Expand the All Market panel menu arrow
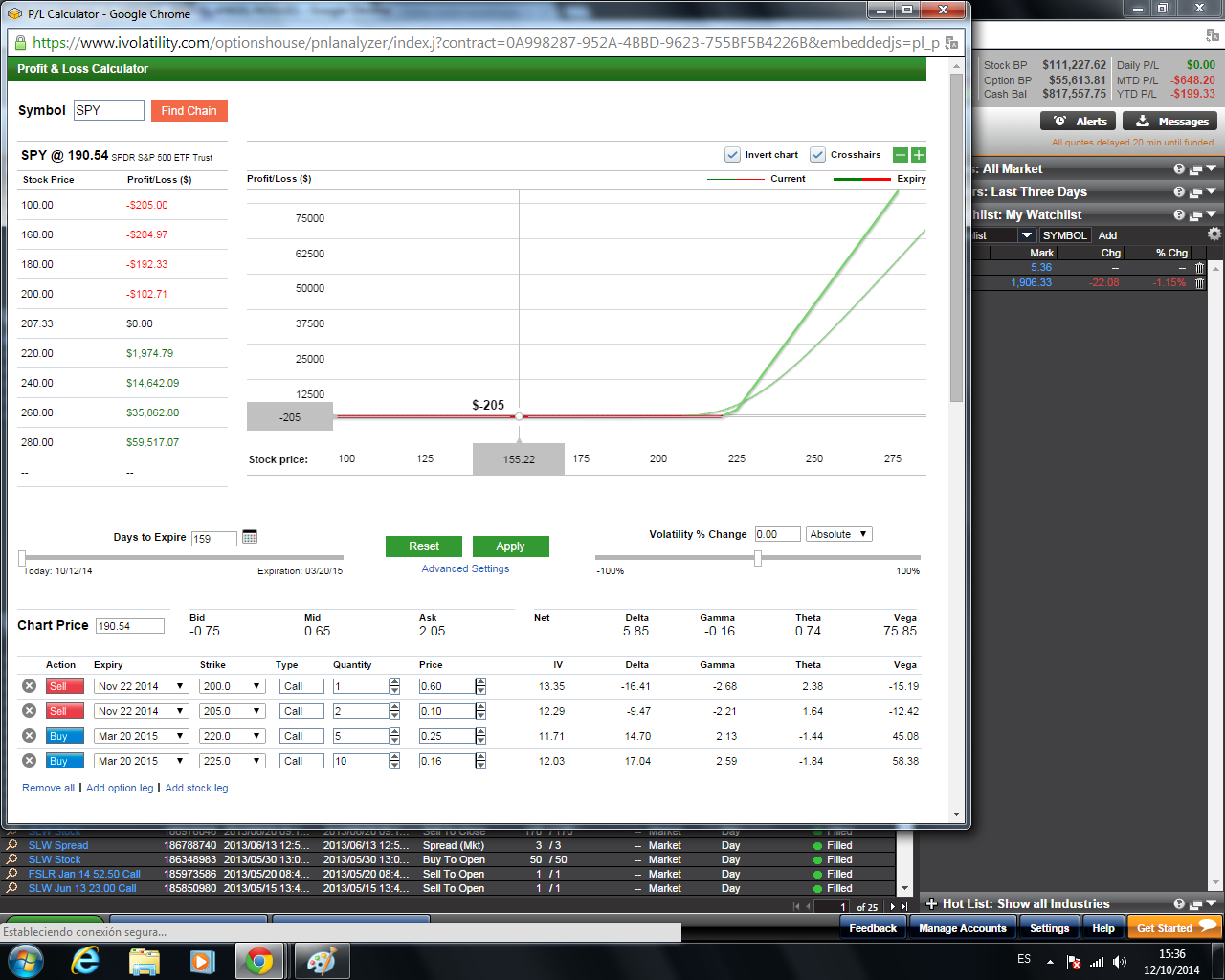 click(x=1213, y=168)
